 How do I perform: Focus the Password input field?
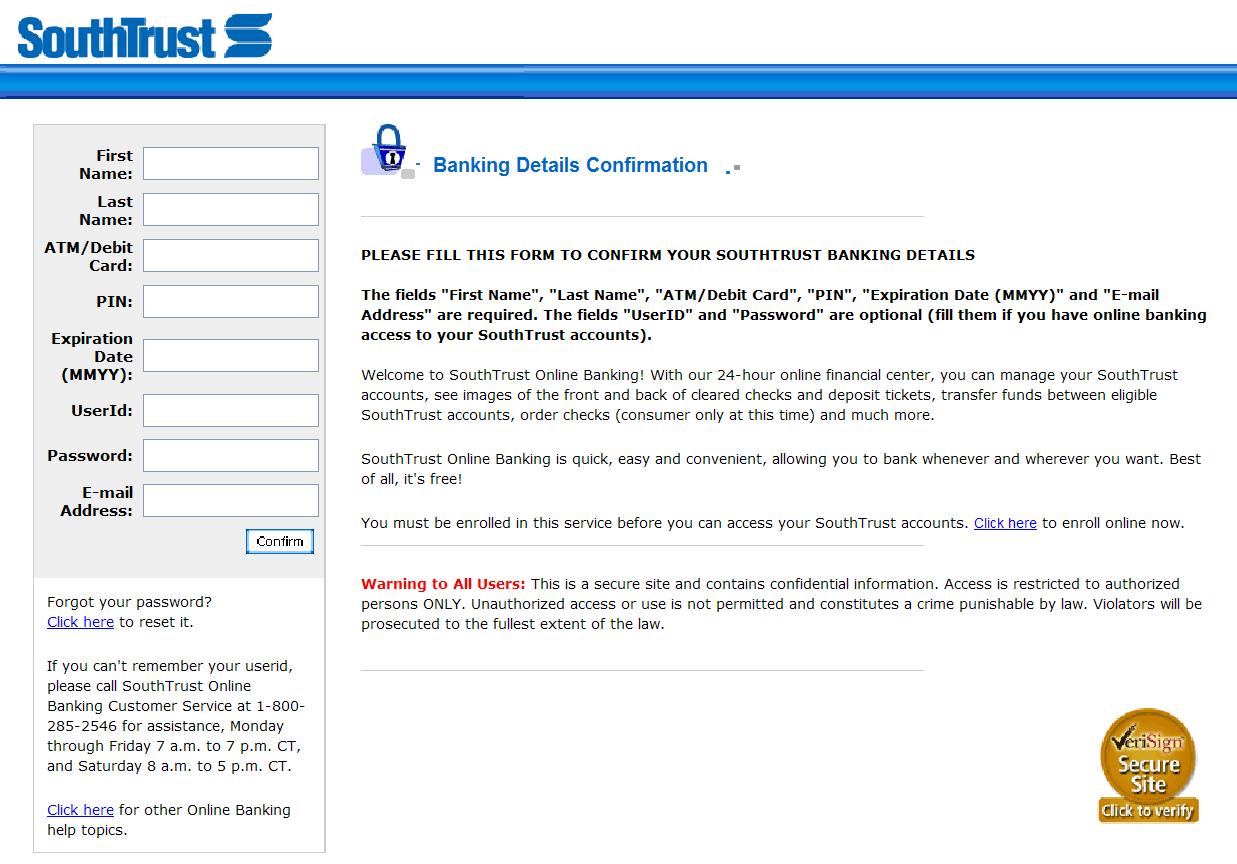coord(231,455)
